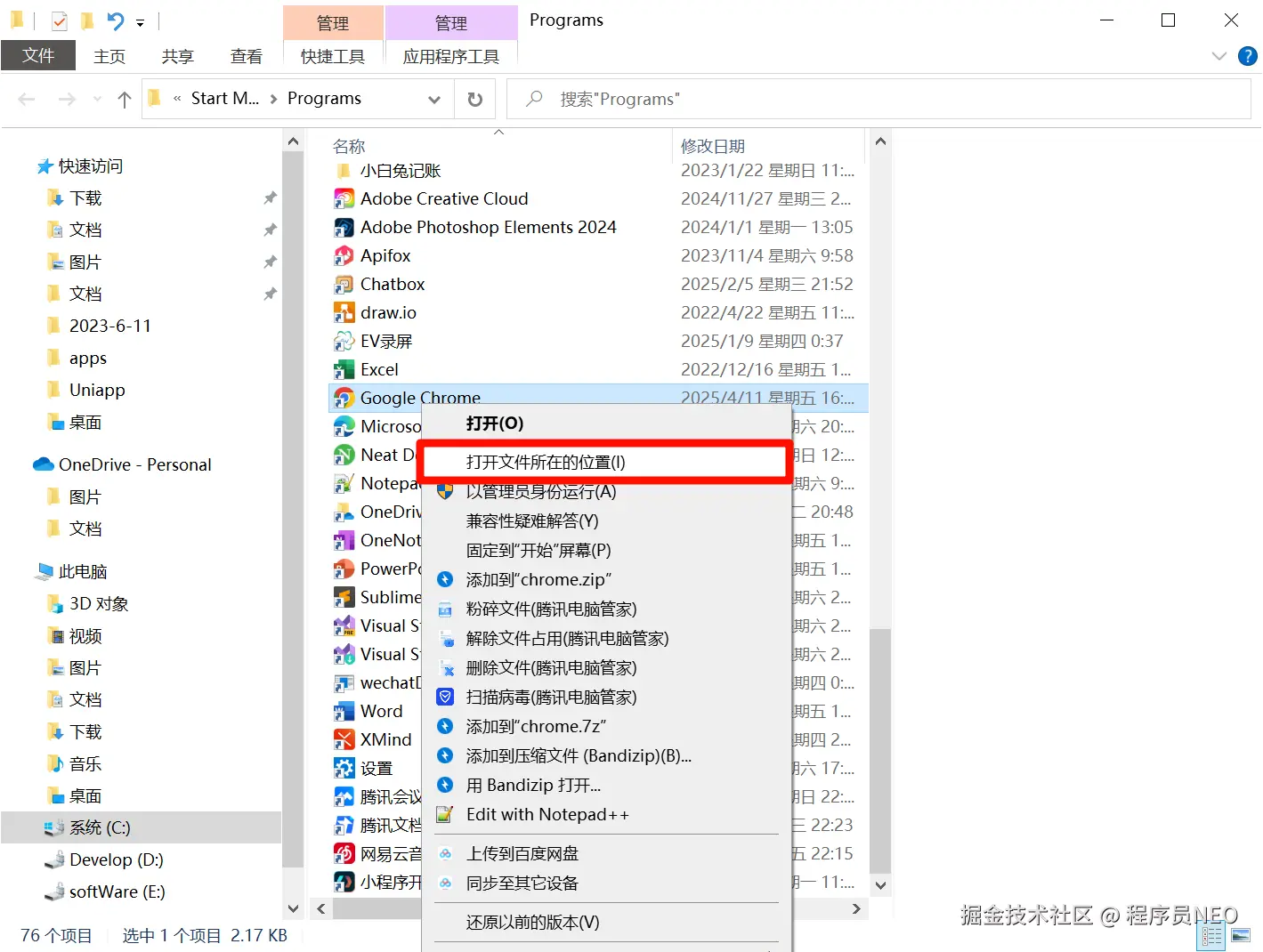Click the back navigation arrow

click(27, 99)
